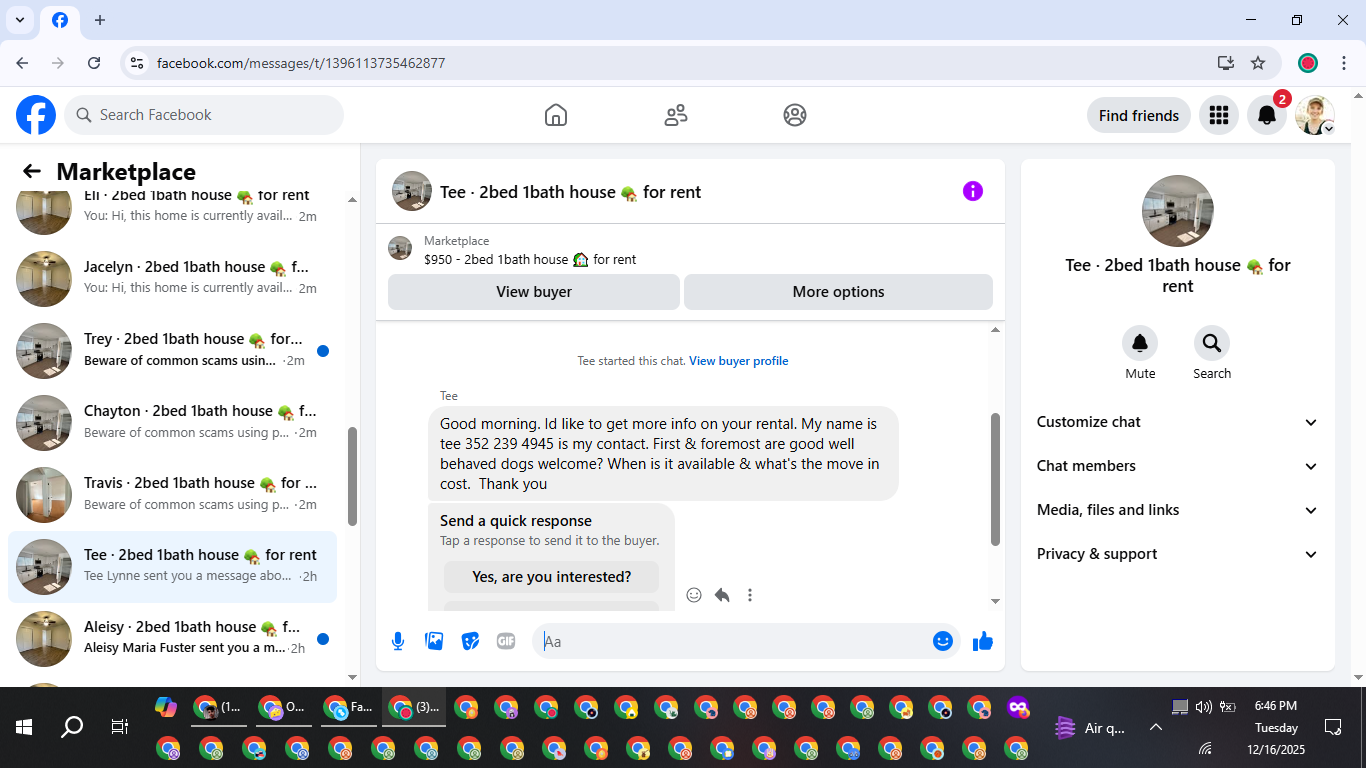Search in conversation with the magnifier icon
1366x768 pixels.
(1212, 344)
